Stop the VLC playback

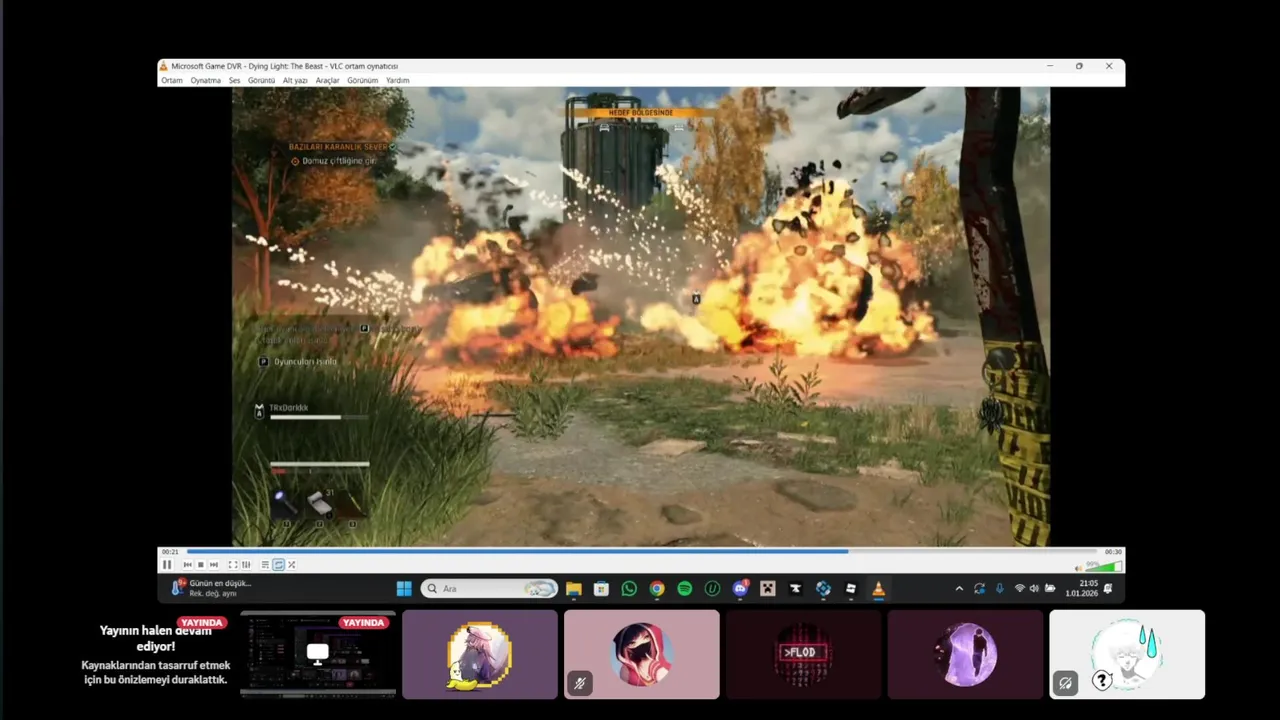point(200,565)
